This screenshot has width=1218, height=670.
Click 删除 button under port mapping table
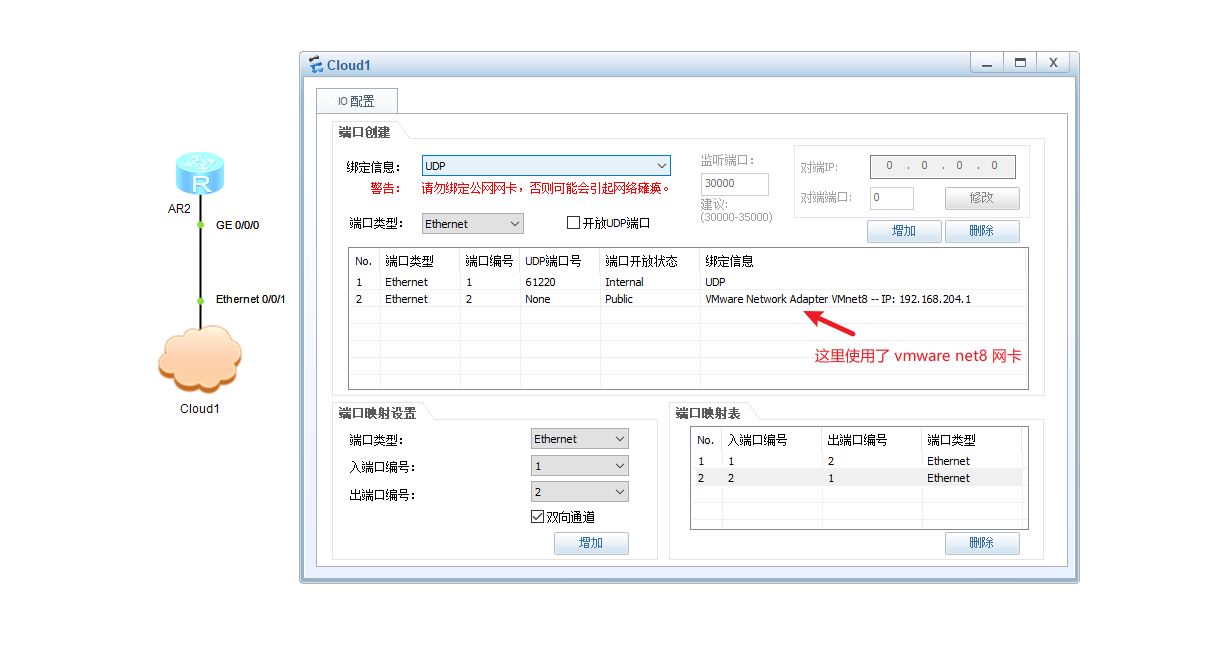tap(982, 543)
